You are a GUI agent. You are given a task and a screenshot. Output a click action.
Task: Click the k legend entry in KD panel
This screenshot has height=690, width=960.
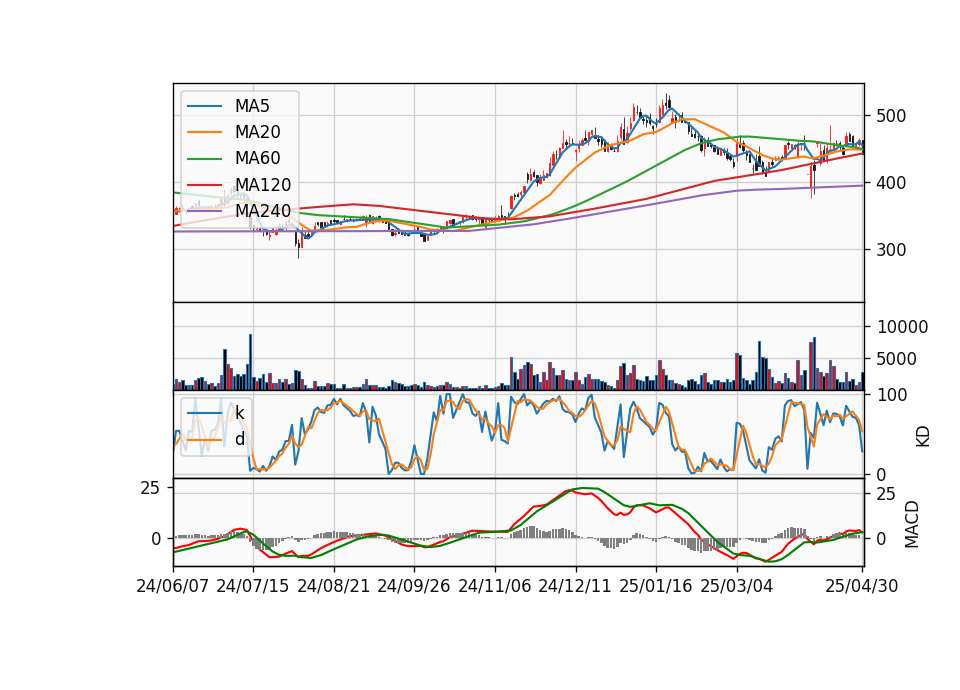239,413
